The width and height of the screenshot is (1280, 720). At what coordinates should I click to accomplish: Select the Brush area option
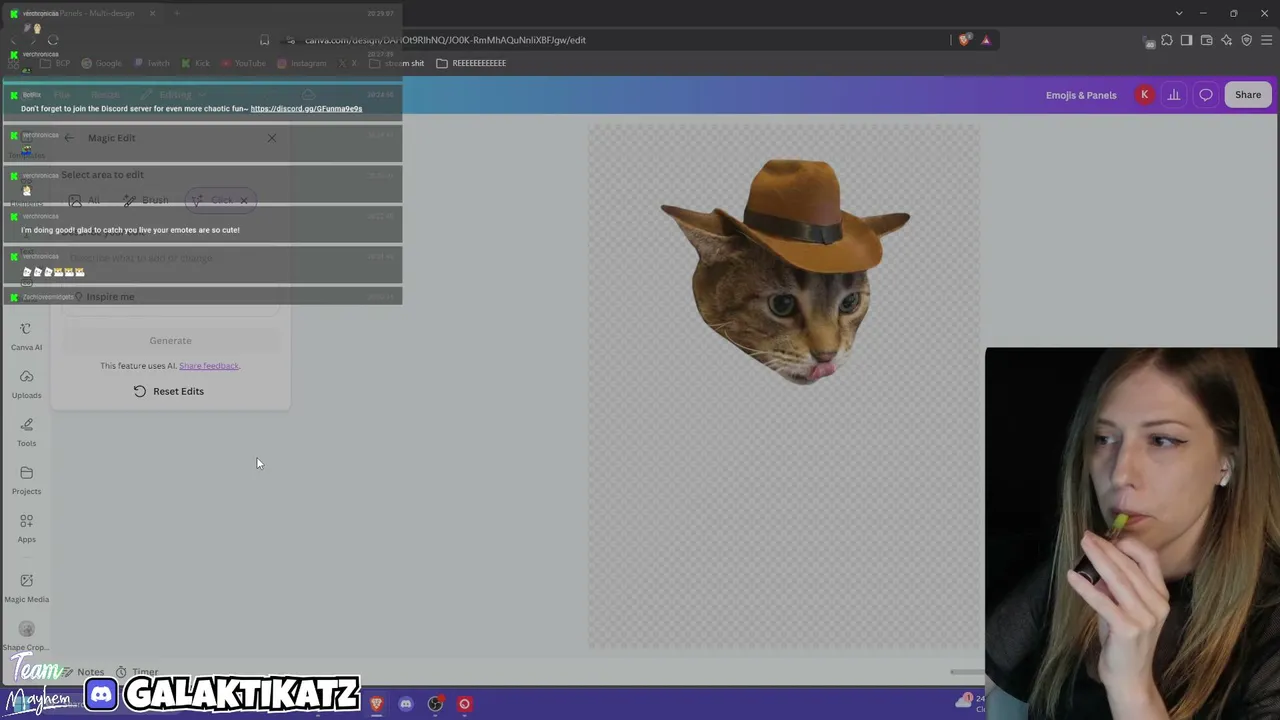point(146,201)
